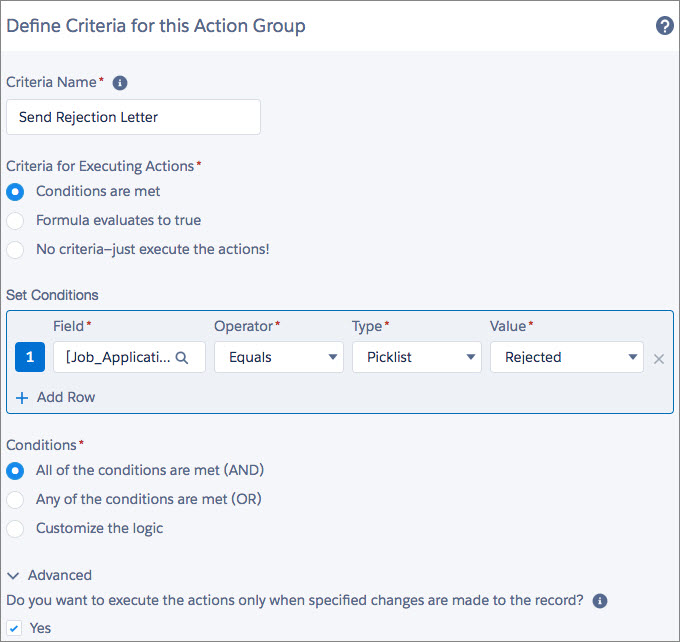
Task: Click the Set Conditions label
Action: (52, 295)
